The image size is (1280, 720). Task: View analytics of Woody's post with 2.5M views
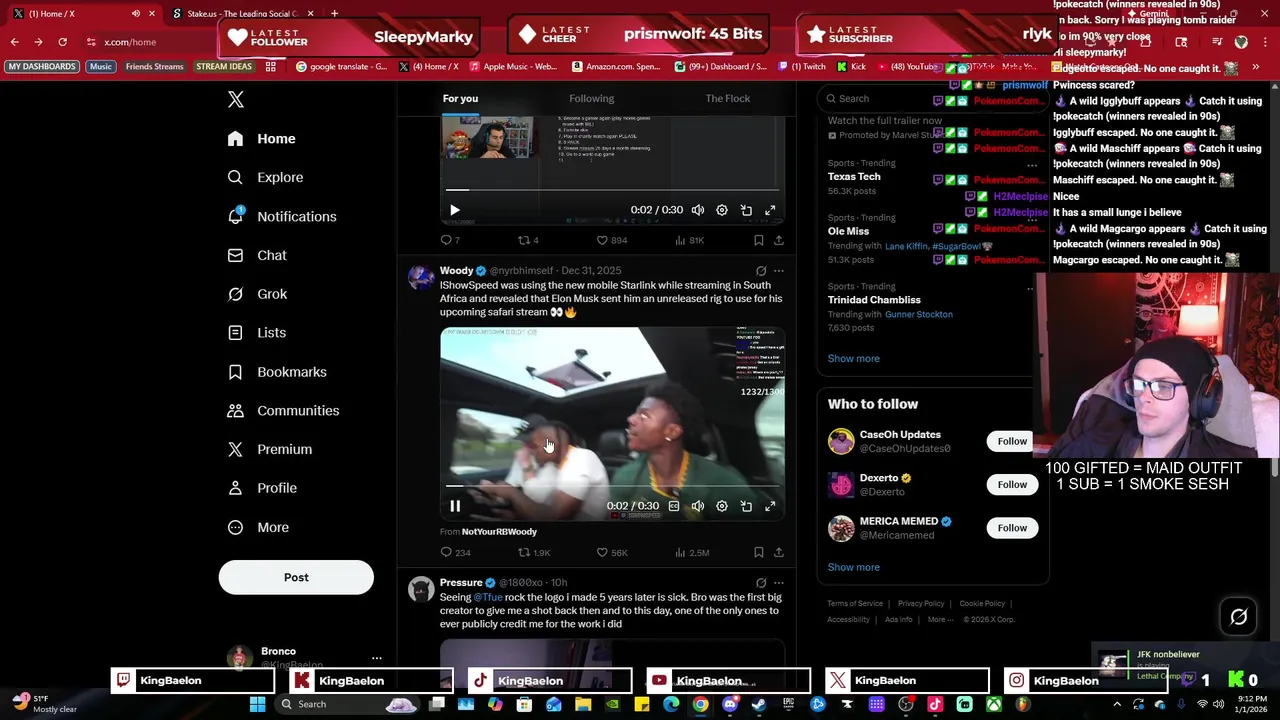[692, 552]
